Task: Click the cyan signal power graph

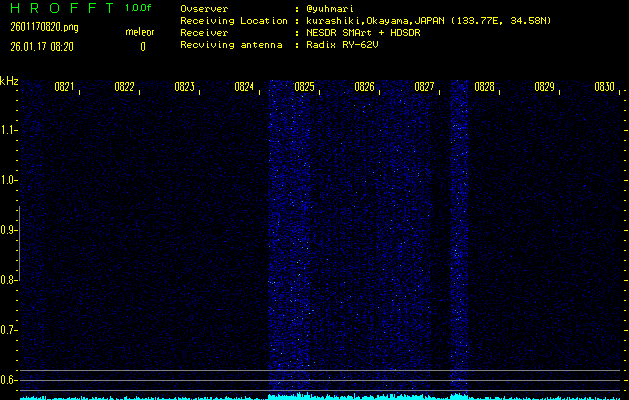Action: (320, 396)
